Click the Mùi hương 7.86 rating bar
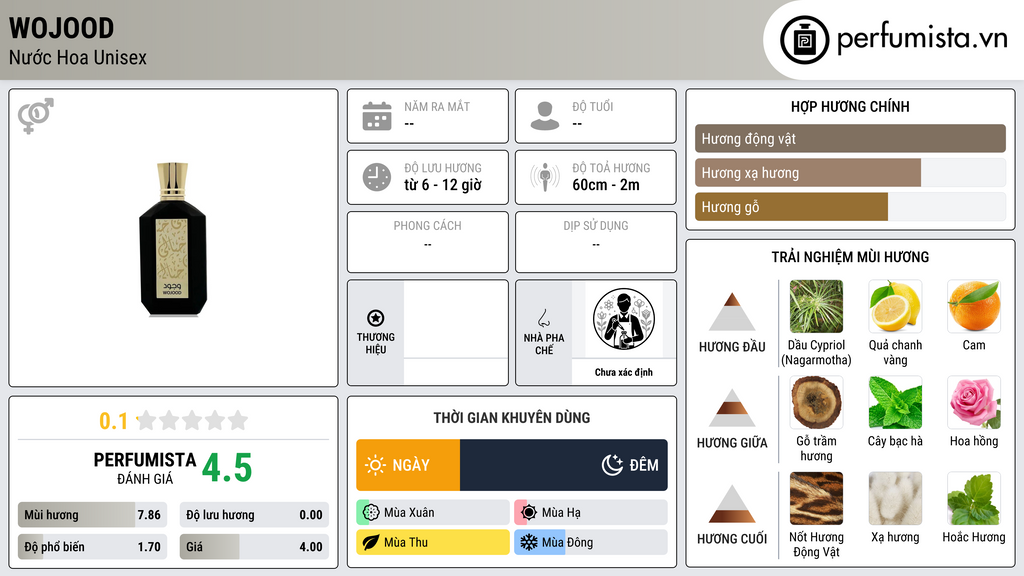 click(x=93, y=515)
